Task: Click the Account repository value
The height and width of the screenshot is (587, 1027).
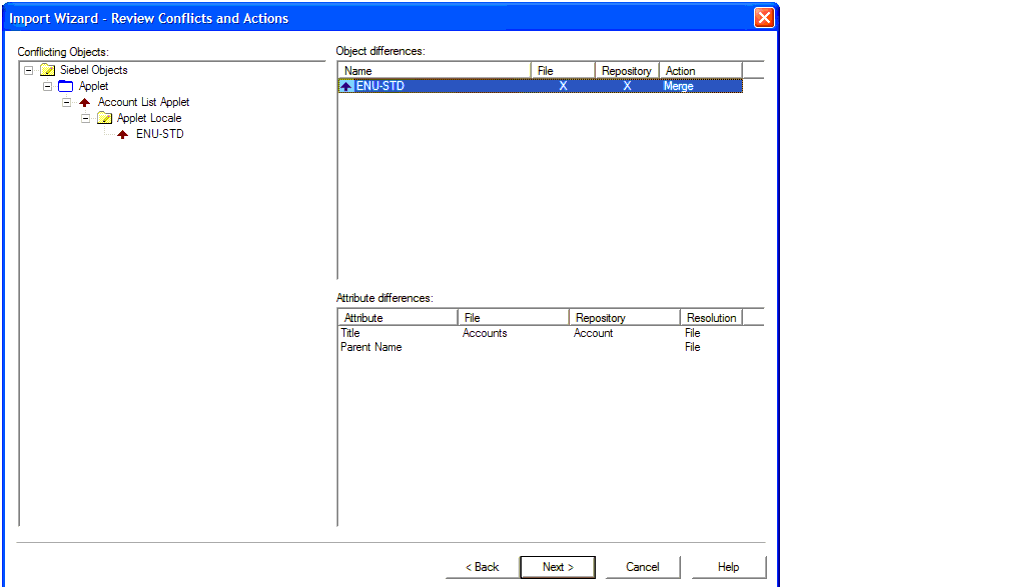Action: [593, 333]
